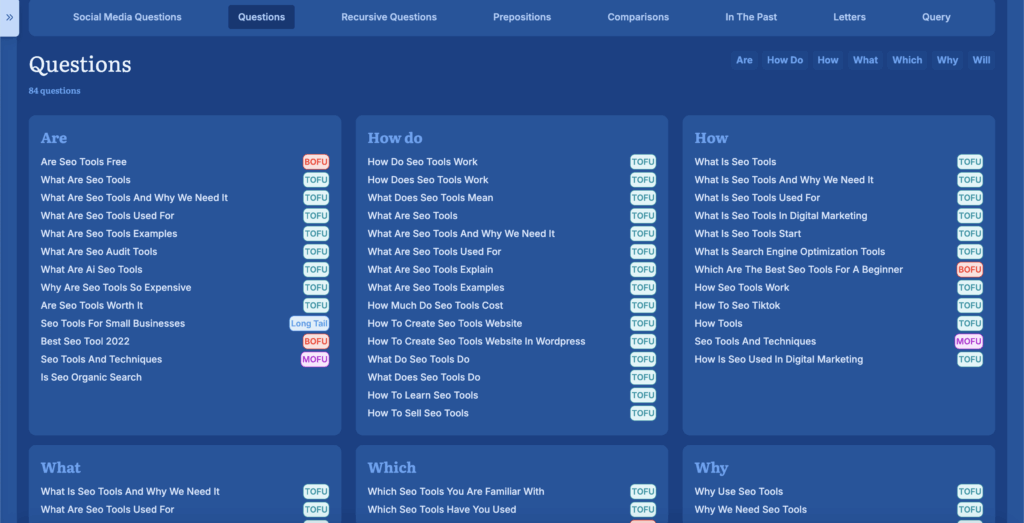Switch to the Letters tab
Screen dimensions: 1024x523
850,17
